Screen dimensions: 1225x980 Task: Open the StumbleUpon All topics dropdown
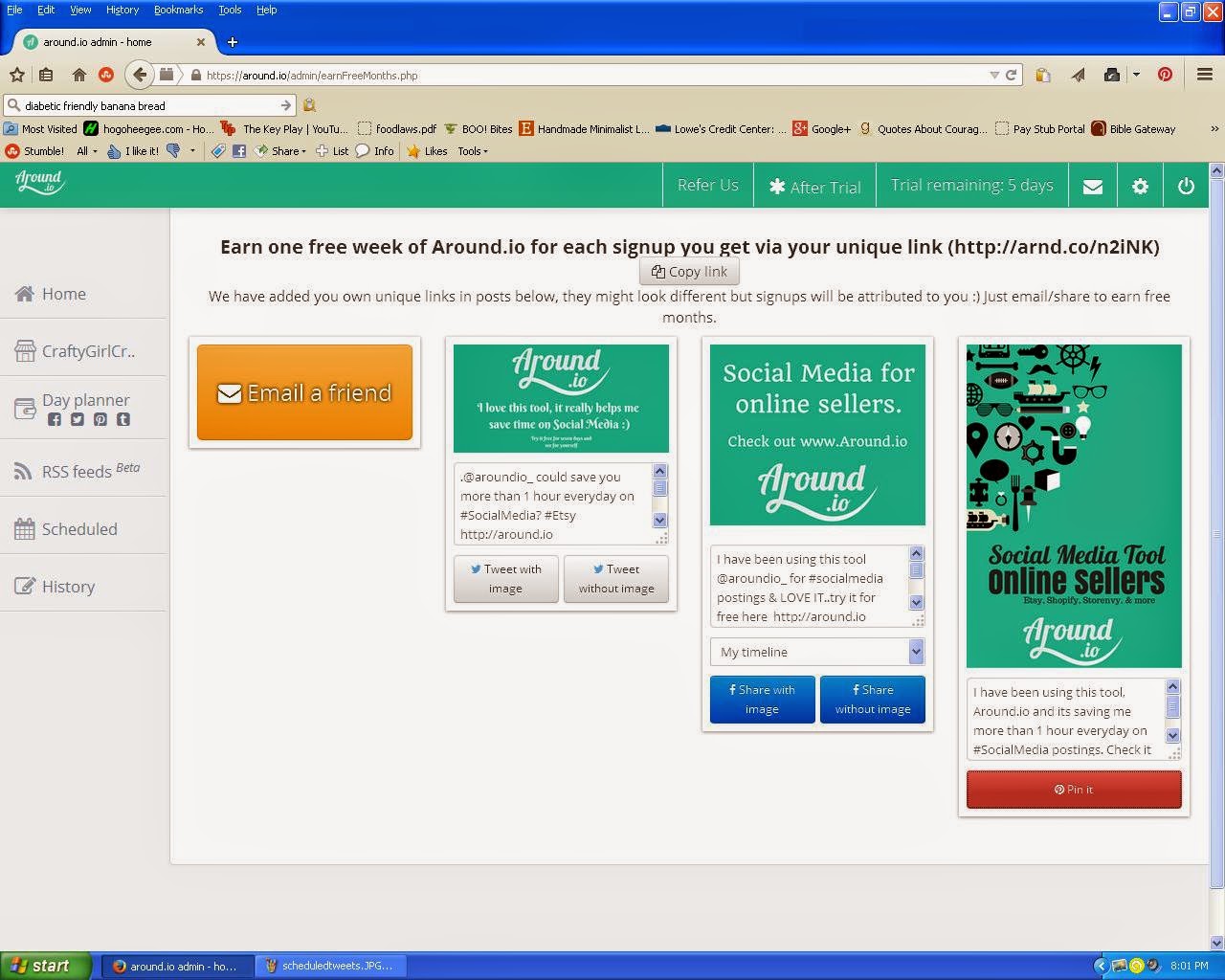pyautogui.click(x=87, y=150)
